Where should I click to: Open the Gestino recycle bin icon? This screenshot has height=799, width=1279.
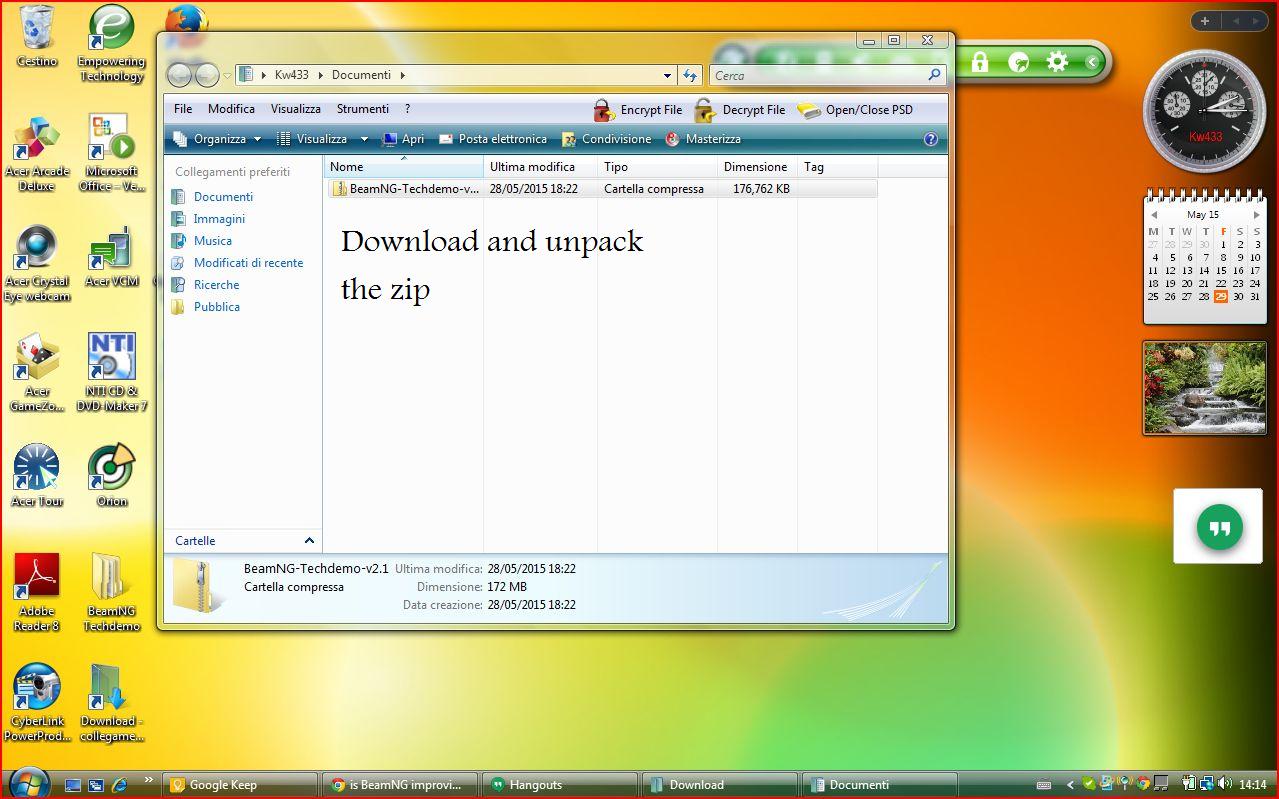click(37, 36)
